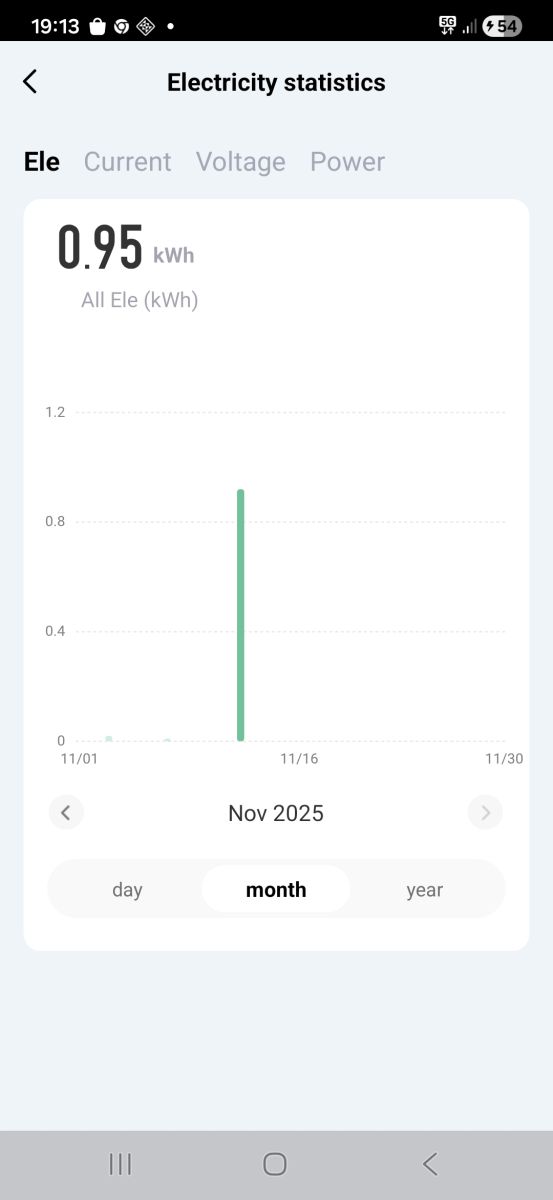Tap the Android navigation back arrow
This screenshot has width=553, height=1200.
pos(430,1164)
